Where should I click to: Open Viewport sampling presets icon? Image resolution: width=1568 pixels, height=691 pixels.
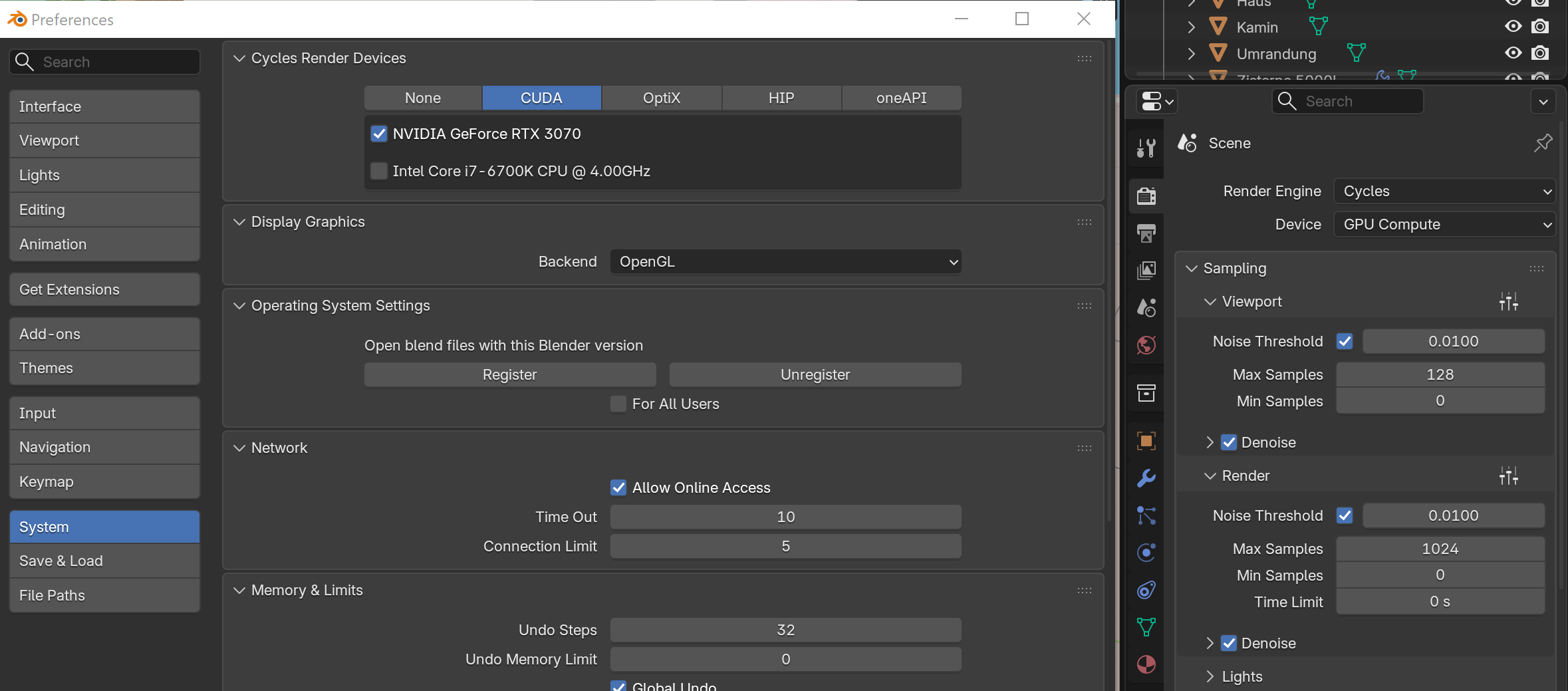pyautogui.click(x=1508, y=302)
